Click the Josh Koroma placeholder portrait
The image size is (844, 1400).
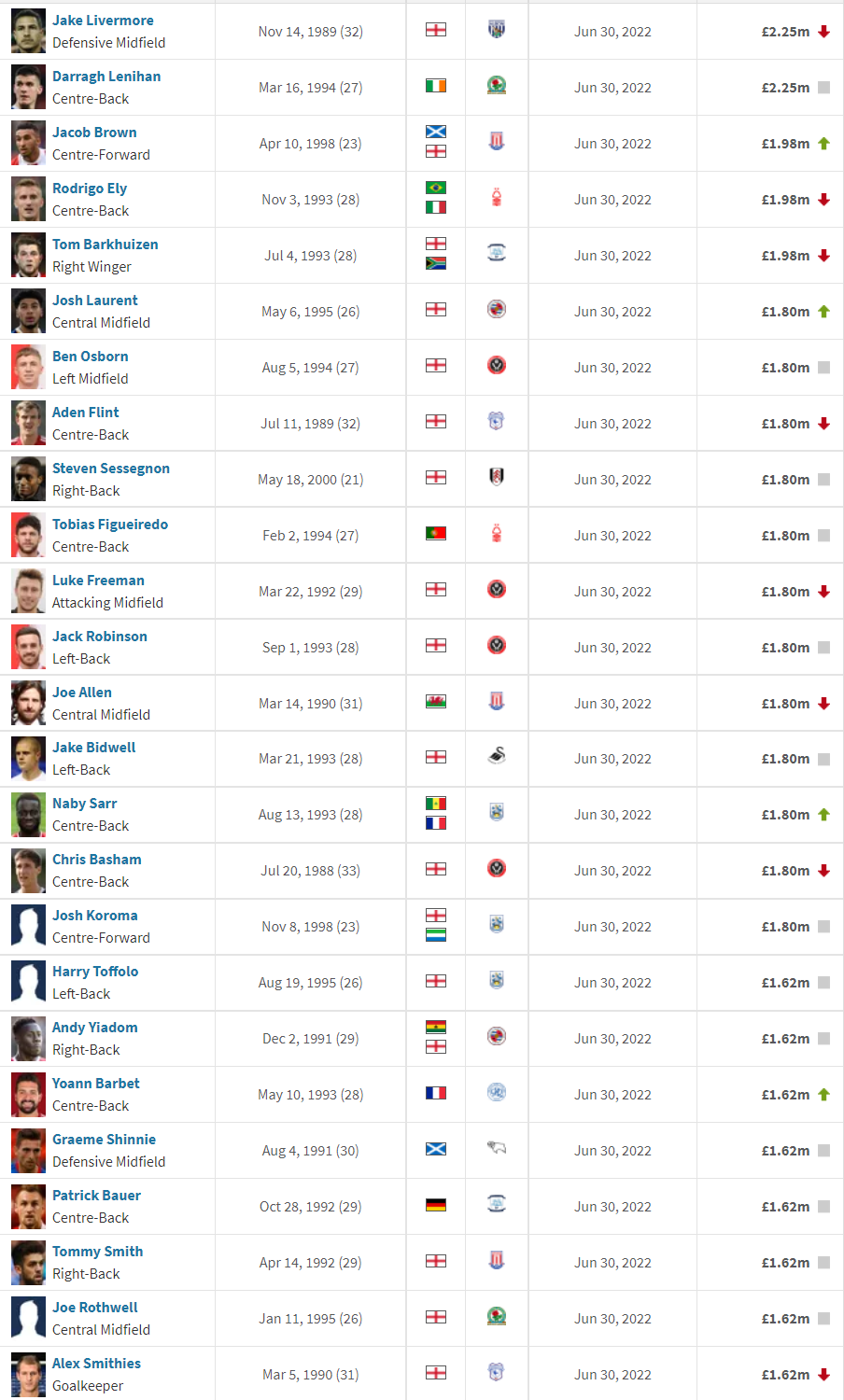click(x=28, y=927)
